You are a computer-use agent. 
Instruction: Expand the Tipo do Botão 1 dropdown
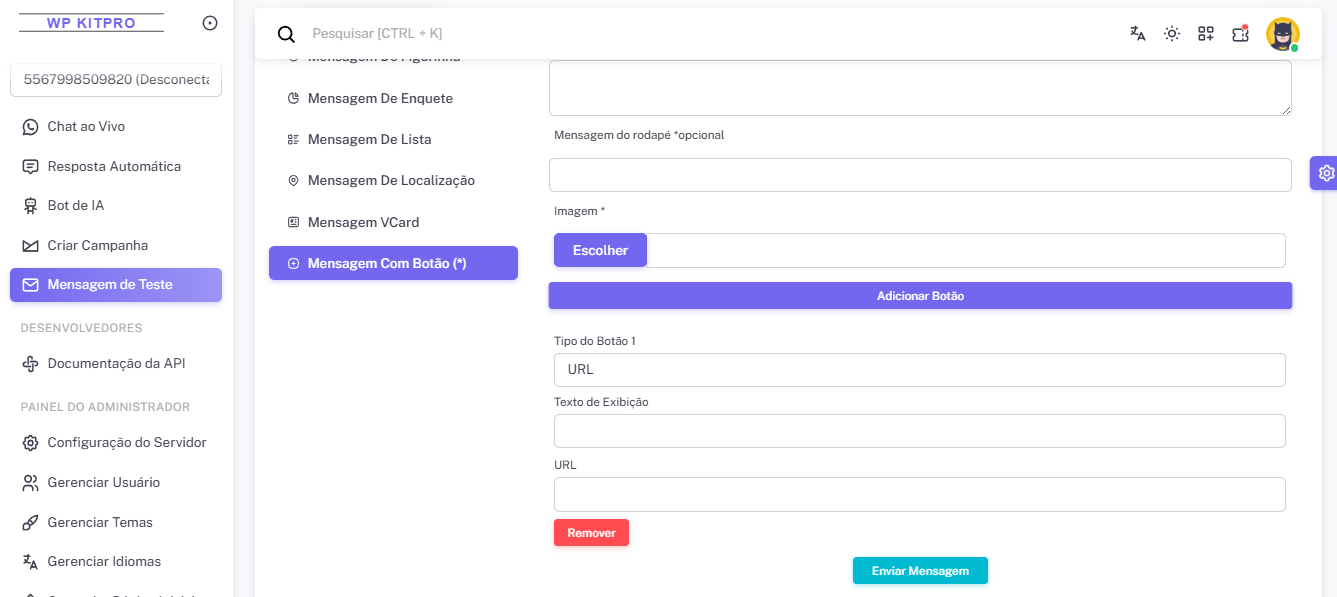point(919,370)
